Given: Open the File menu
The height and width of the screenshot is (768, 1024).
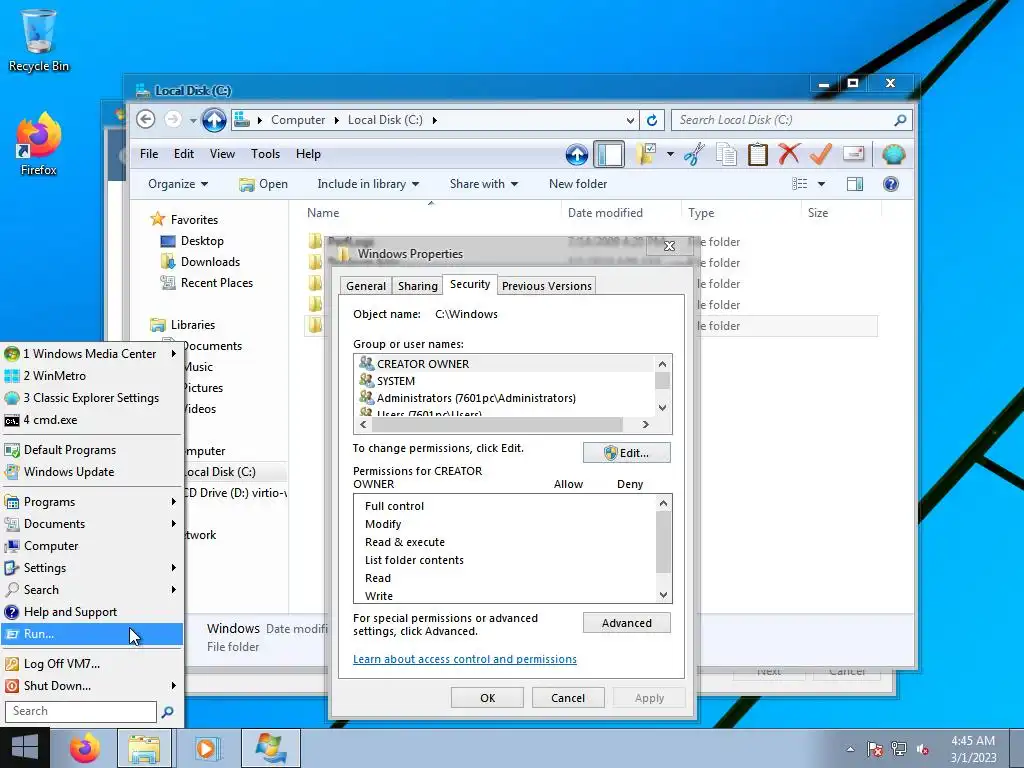Looking at the screenshot, I should (x=149, y=154).
